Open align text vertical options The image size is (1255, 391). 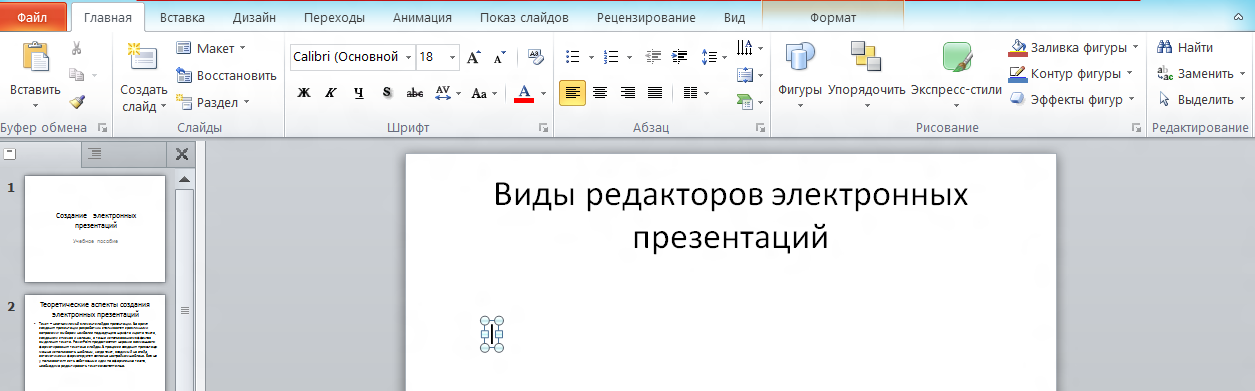(749, 74)
